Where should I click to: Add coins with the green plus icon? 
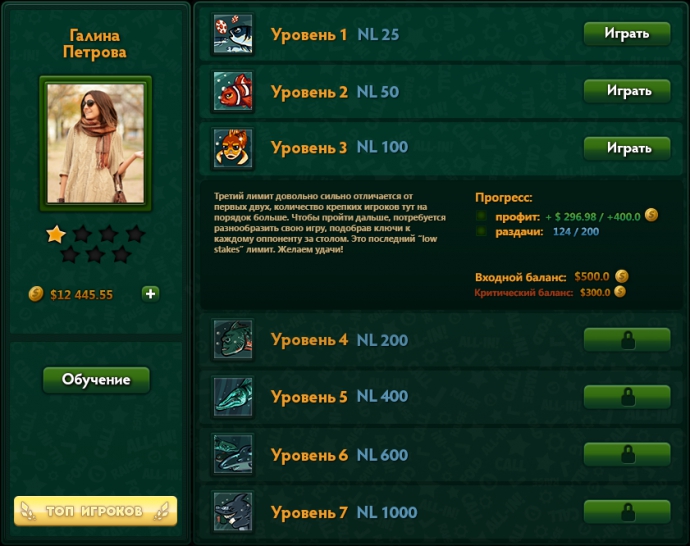(x=150, y=293)
